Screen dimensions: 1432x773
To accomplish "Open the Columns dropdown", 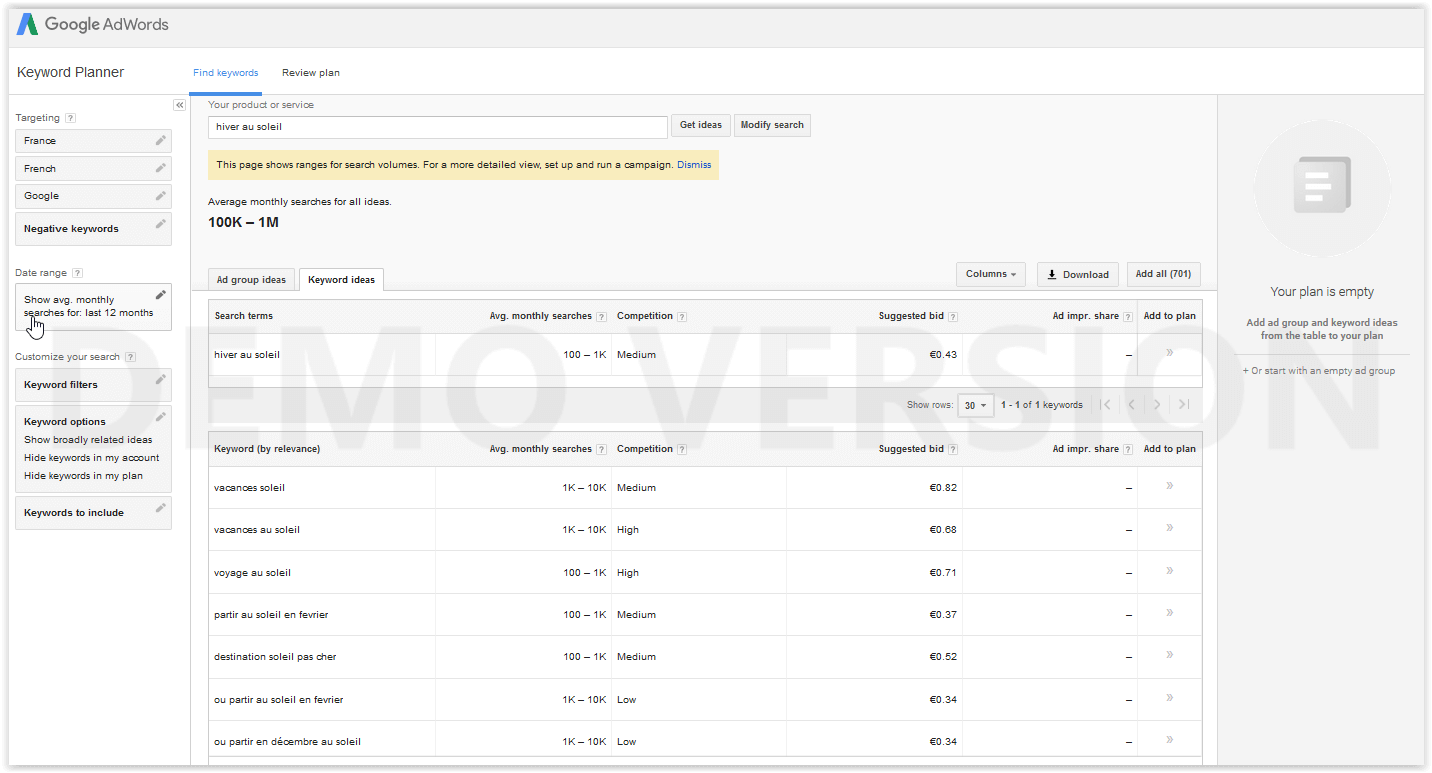I will pyautogui.click(x=990, y=274).
